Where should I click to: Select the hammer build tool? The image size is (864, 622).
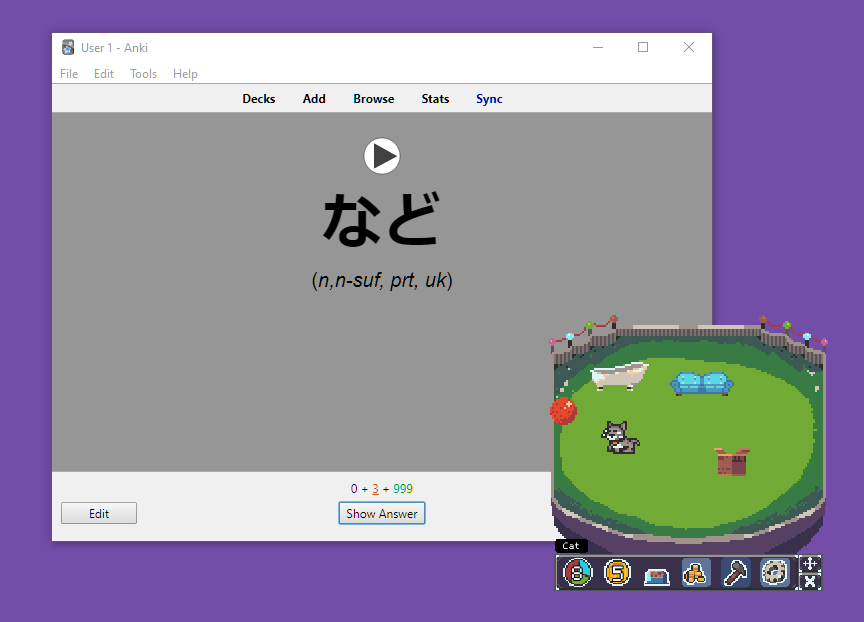[x=735, y=573]
